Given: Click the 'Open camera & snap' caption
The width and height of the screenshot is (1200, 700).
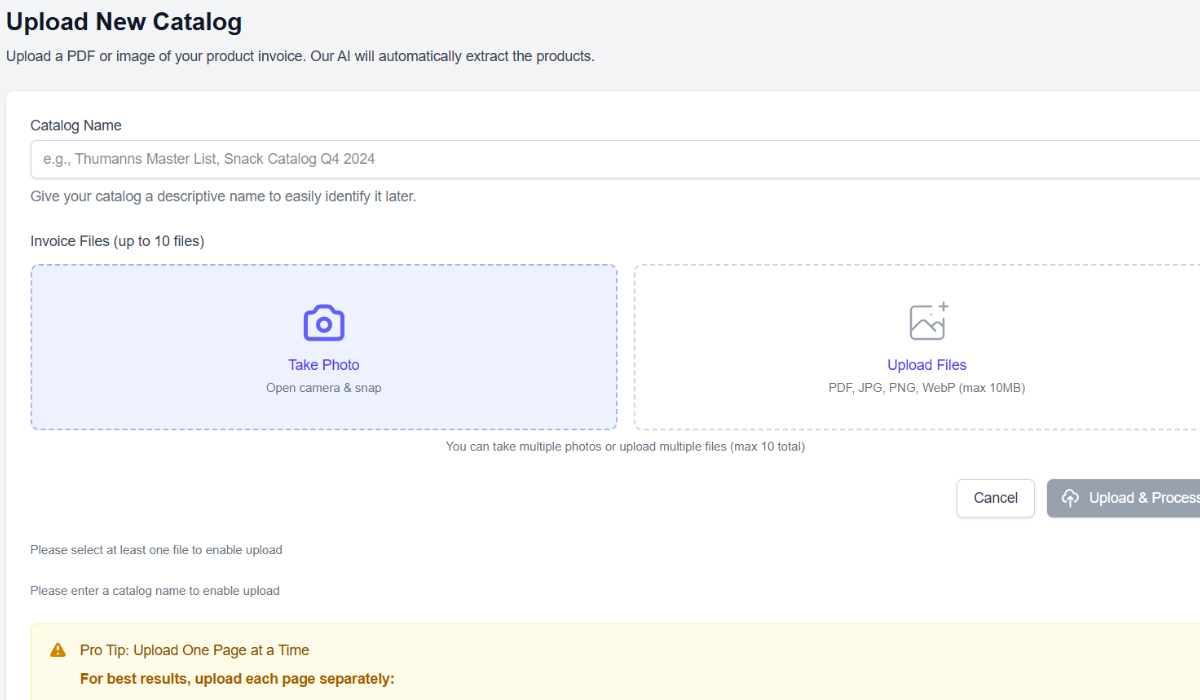Looking at the screenshot, I should pos(323,387).
